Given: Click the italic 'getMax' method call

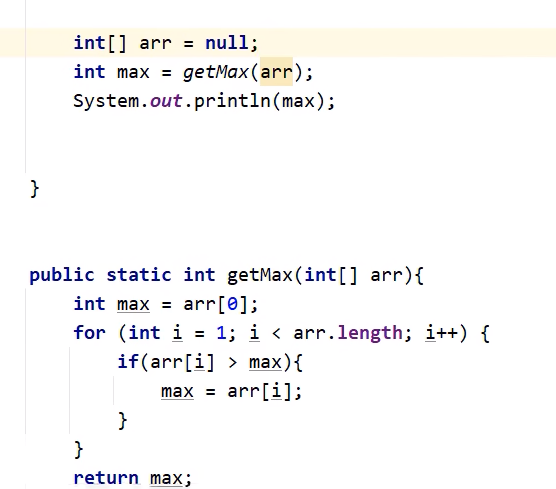Looking at the screenshot, I should click(216, 73).
